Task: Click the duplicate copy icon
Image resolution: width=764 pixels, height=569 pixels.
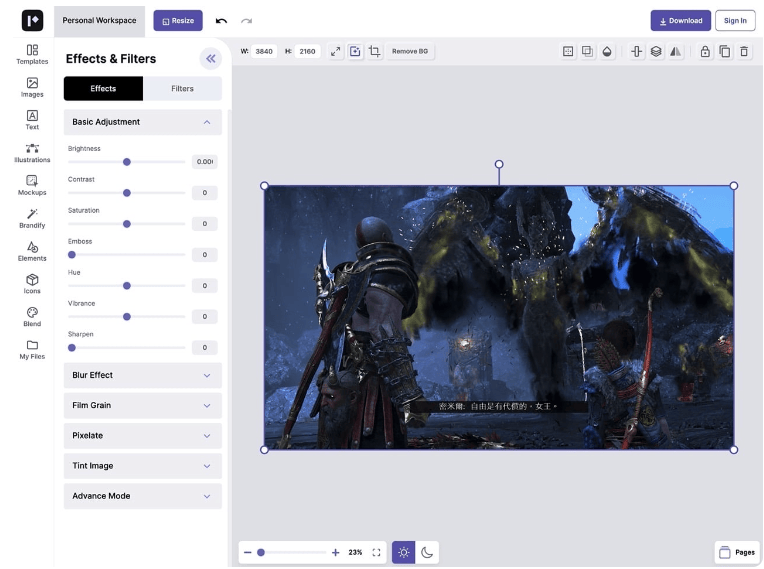Action: [724, 51]
